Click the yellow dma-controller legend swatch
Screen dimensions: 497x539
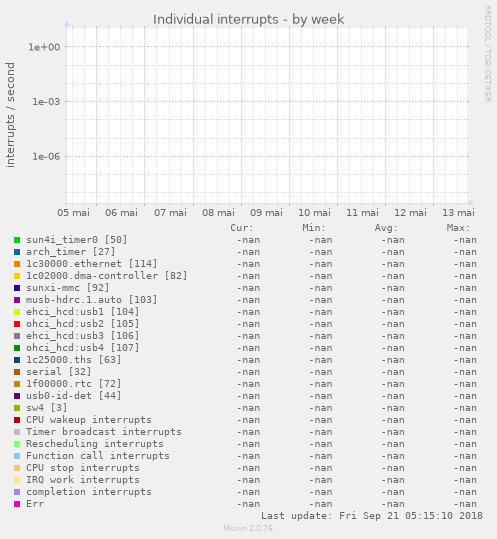tap(17, 276)
